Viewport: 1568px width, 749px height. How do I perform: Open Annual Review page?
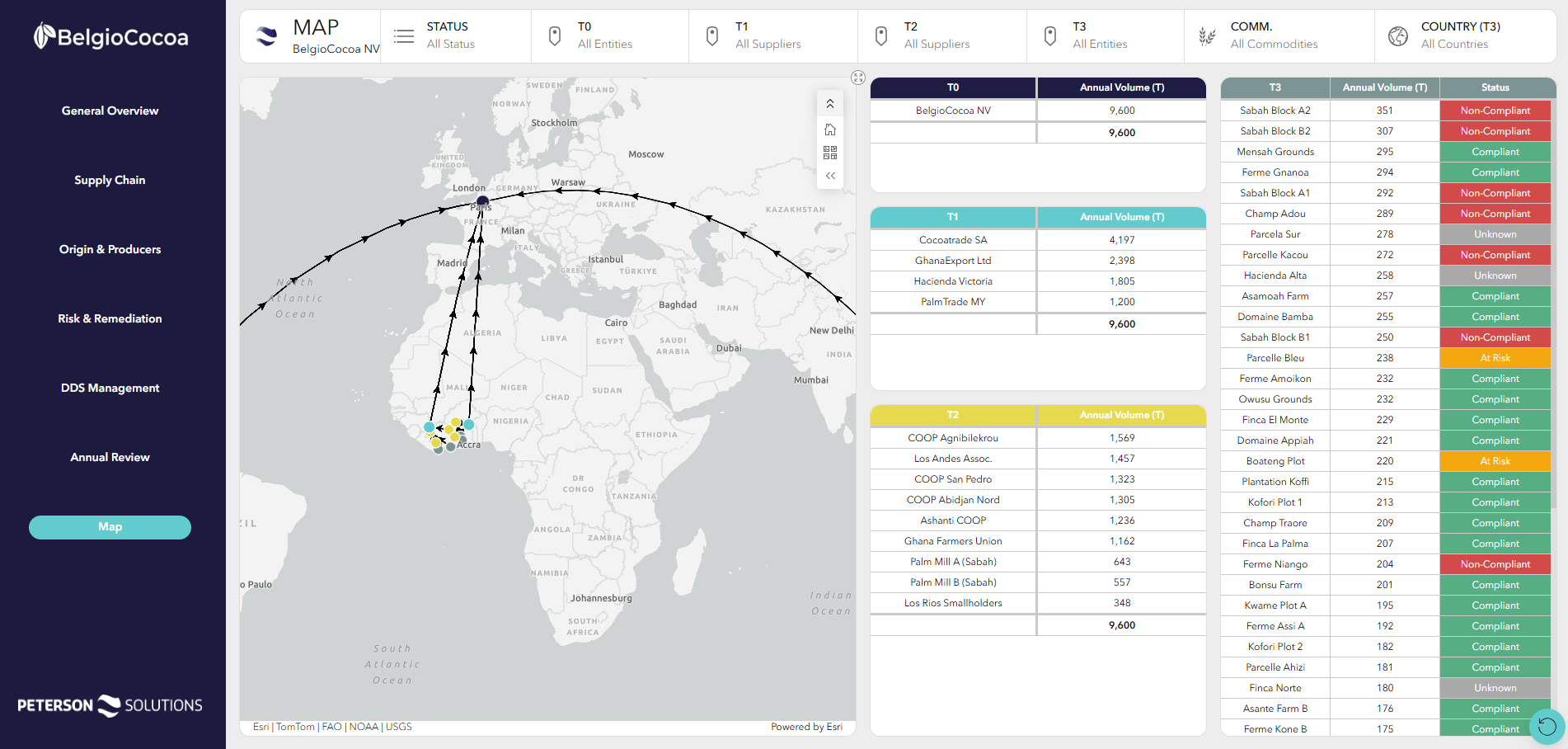(x=110, y=457)
